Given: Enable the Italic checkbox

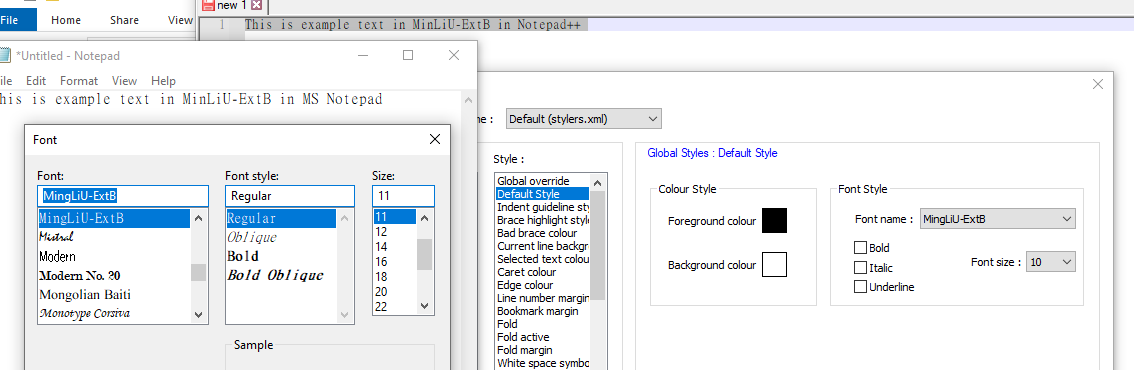Looking at the screenshot, I should tap(861, 267).
